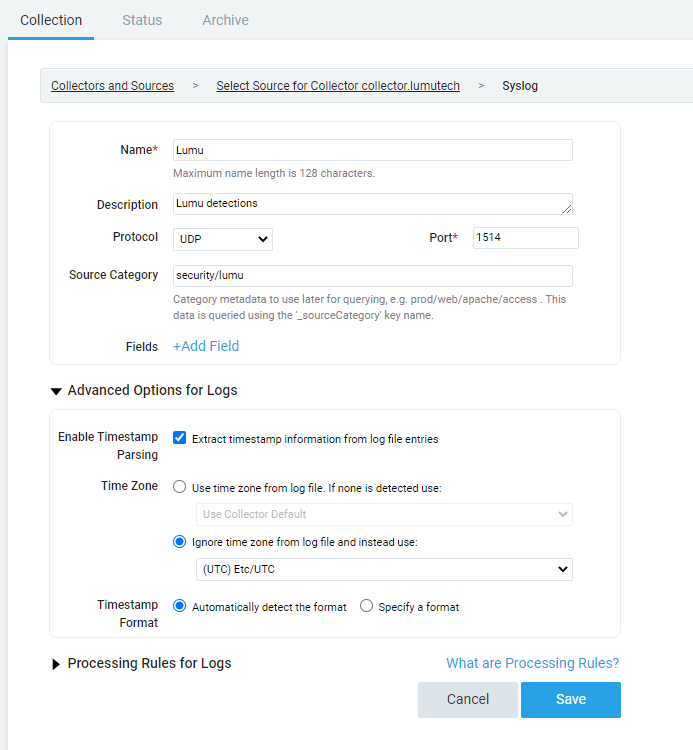Click the Port number field

[525, 238]
